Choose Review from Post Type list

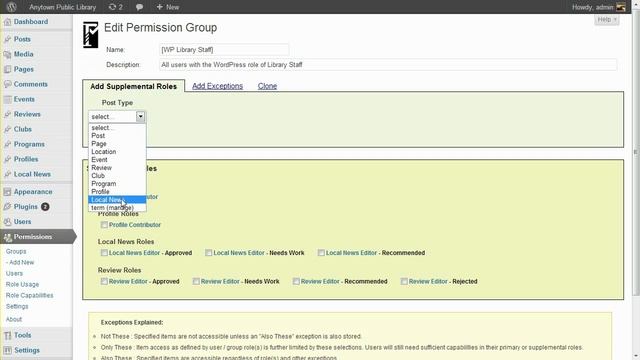[117, 168]
